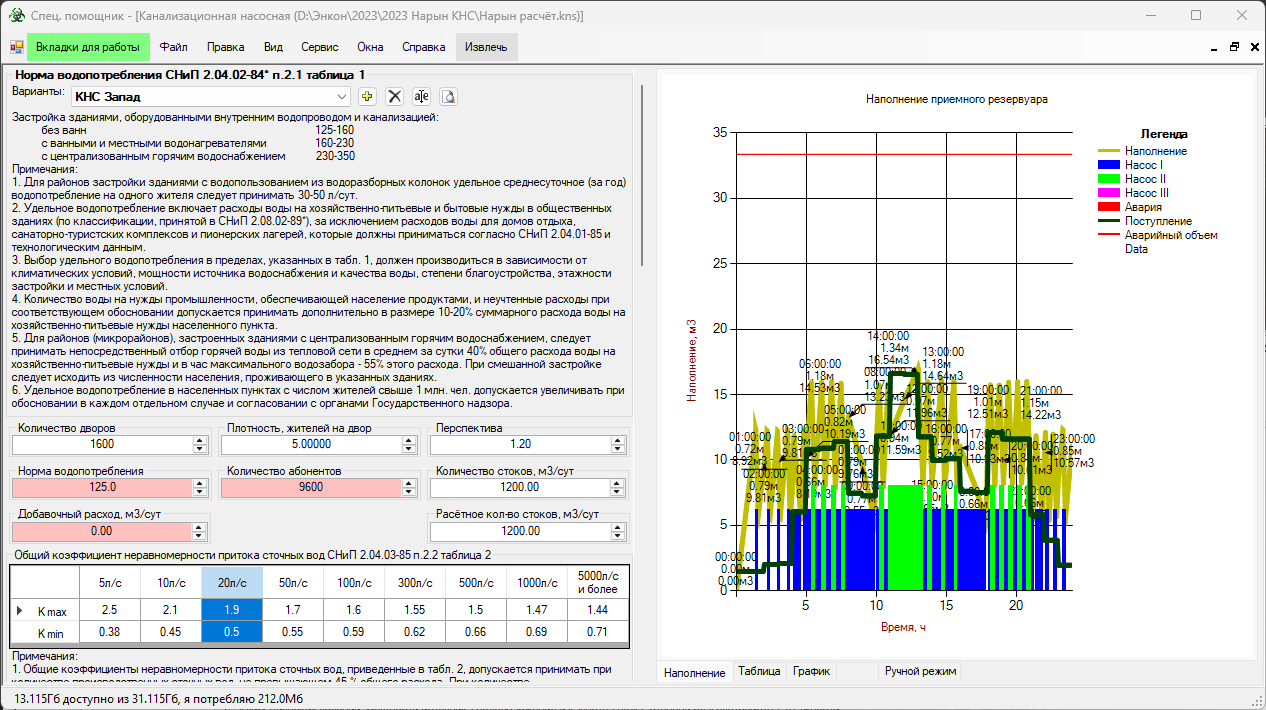Click the Добавочный расход input field
The height and width of the screenshot is (710, 1266).
coord(100,530)
